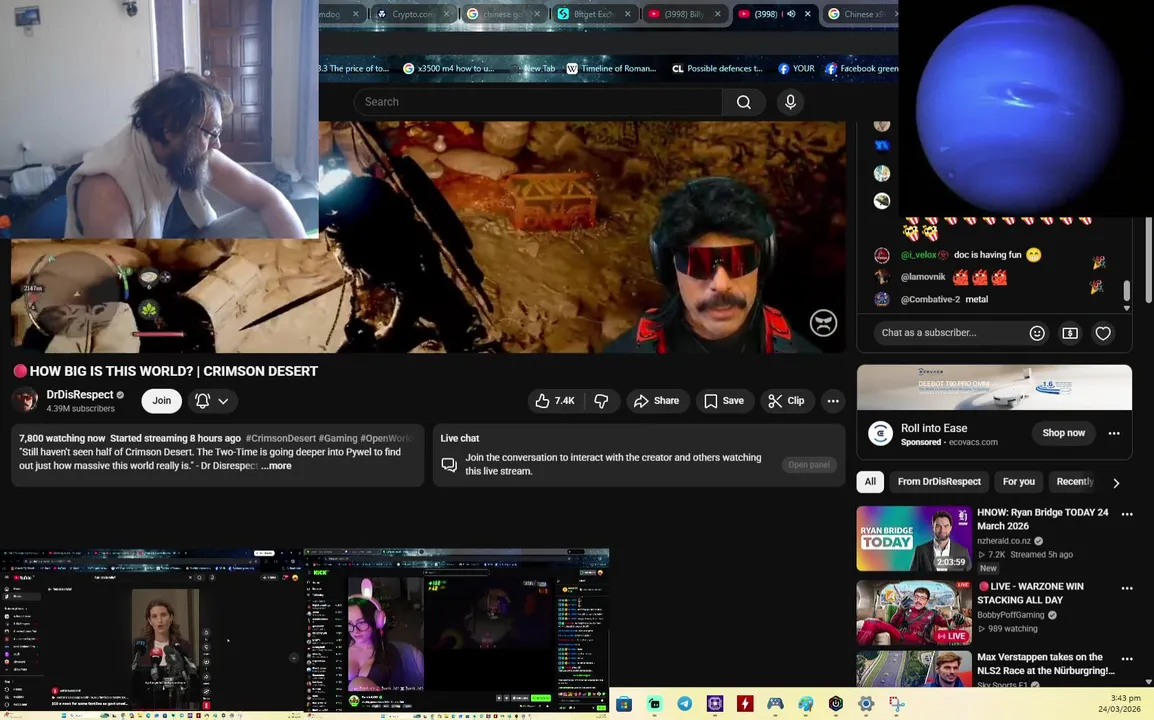The image size is (1154, 720).
Task: Open the WARZONE WIN live thumbnail
Action: point(913,613)
